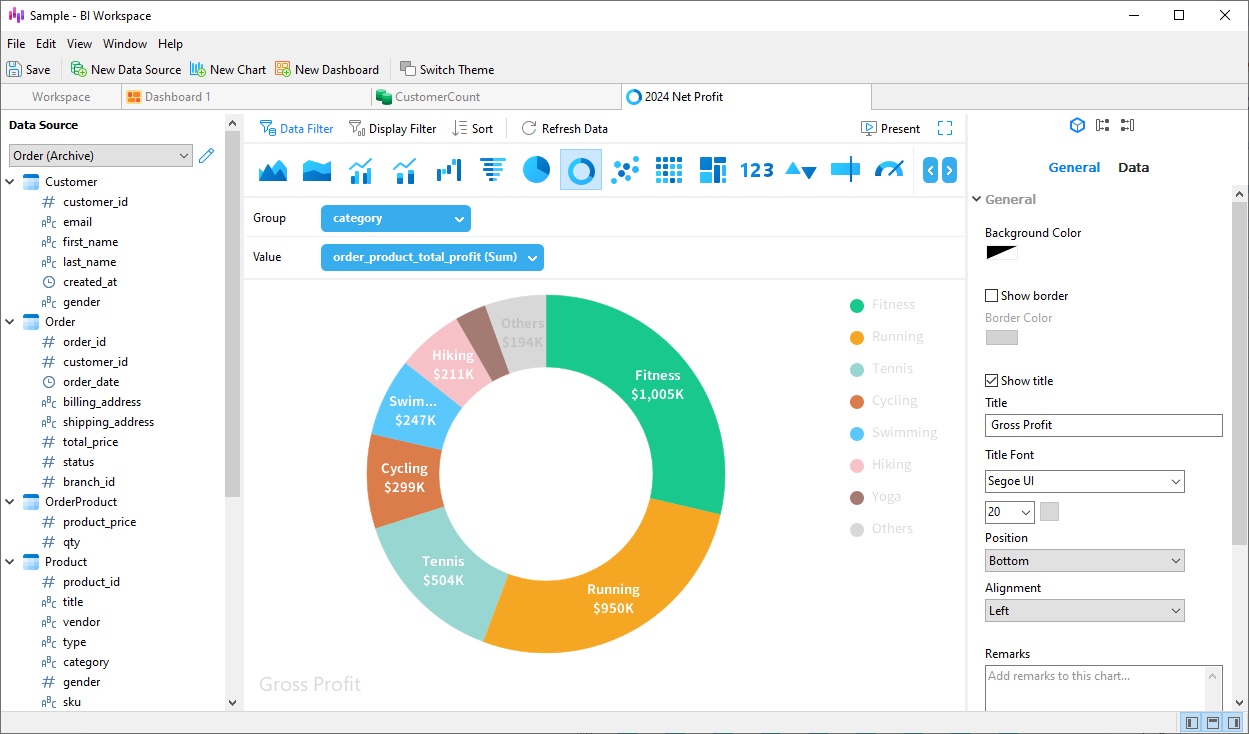This screenshot has height=734, width=1249.
Task: Click Refresh Data
Action: click(564, 128)
